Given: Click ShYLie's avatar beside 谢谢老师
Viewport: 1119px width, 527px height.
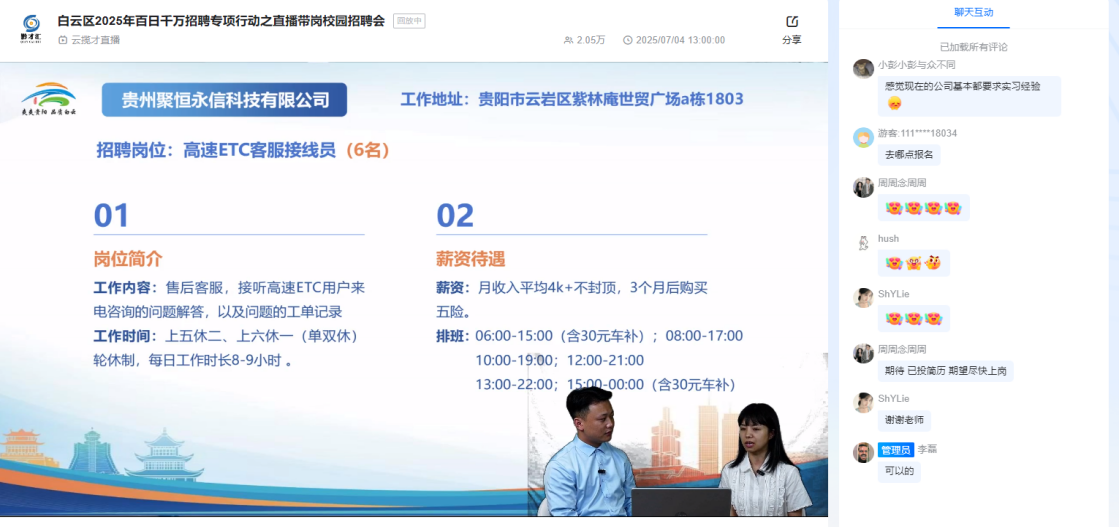Looking at the screenshot, I should [x=864, y=402].
